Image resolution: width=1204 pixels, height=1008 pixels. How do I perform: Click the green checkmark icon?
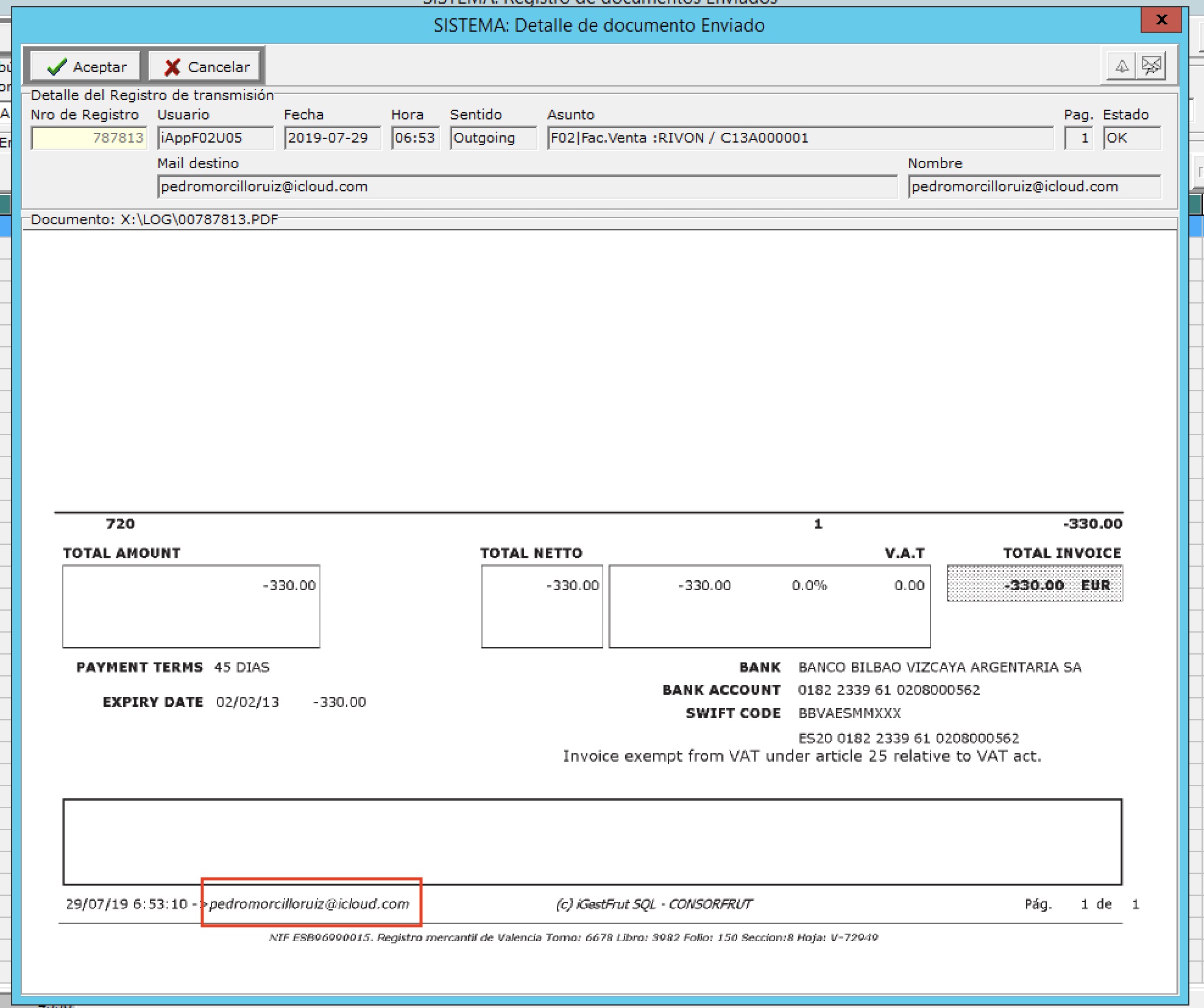coord(57,66)
